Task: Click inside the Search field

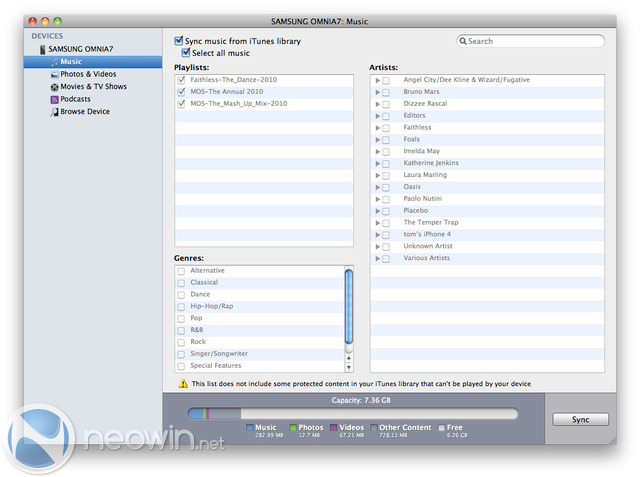Action: tap(531, 41)
